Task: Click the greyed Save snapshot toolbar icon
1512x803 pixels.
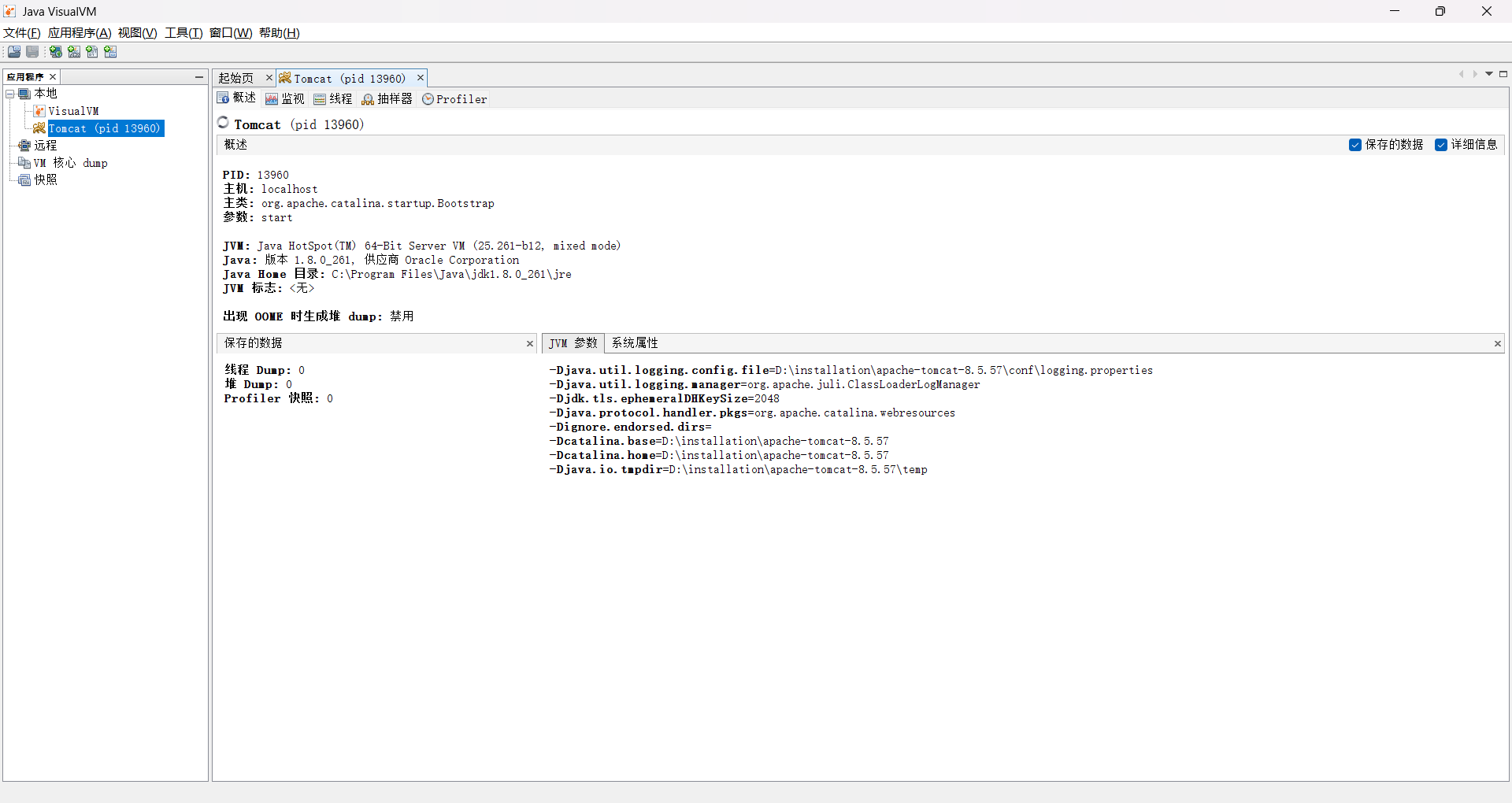Action: (32, 52)
